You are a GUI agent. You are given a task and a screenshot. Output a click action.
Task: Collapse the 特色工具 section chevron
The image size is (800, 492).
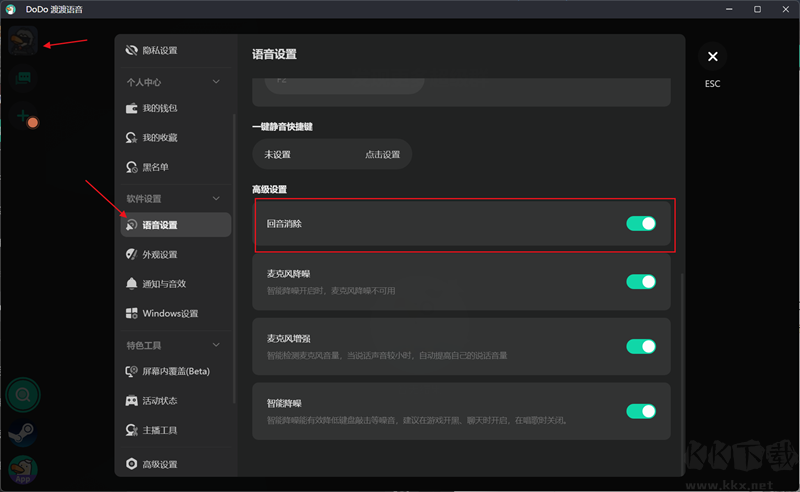216,345
